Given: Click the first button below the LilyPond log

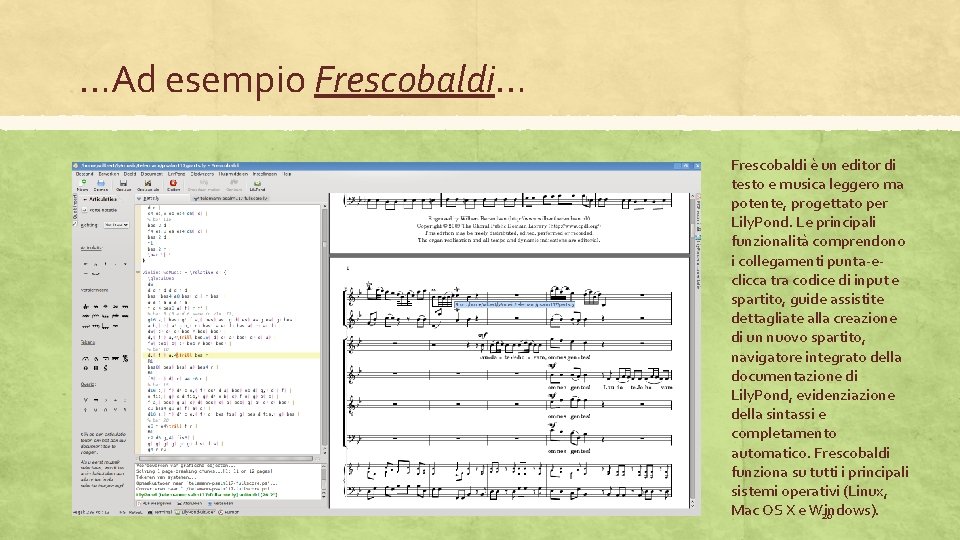Looking at the screenshot, I should coord(154,503).
